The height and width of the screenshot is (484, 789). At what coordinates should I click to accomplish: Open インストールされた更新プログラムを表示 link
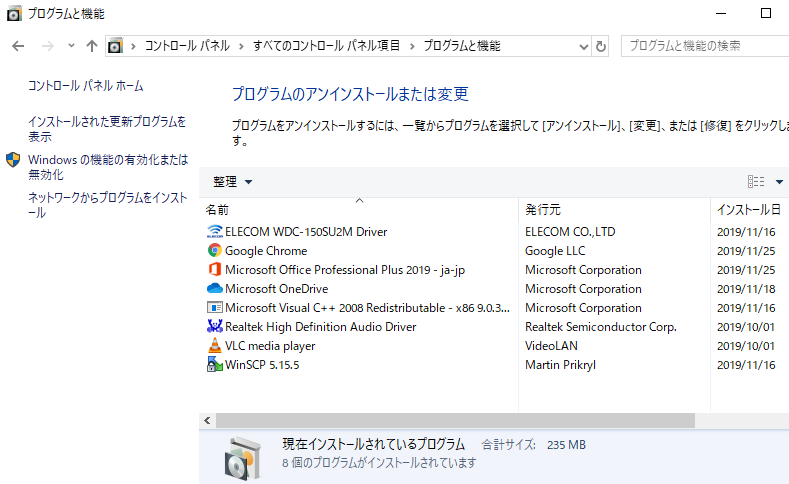point(107,129)
